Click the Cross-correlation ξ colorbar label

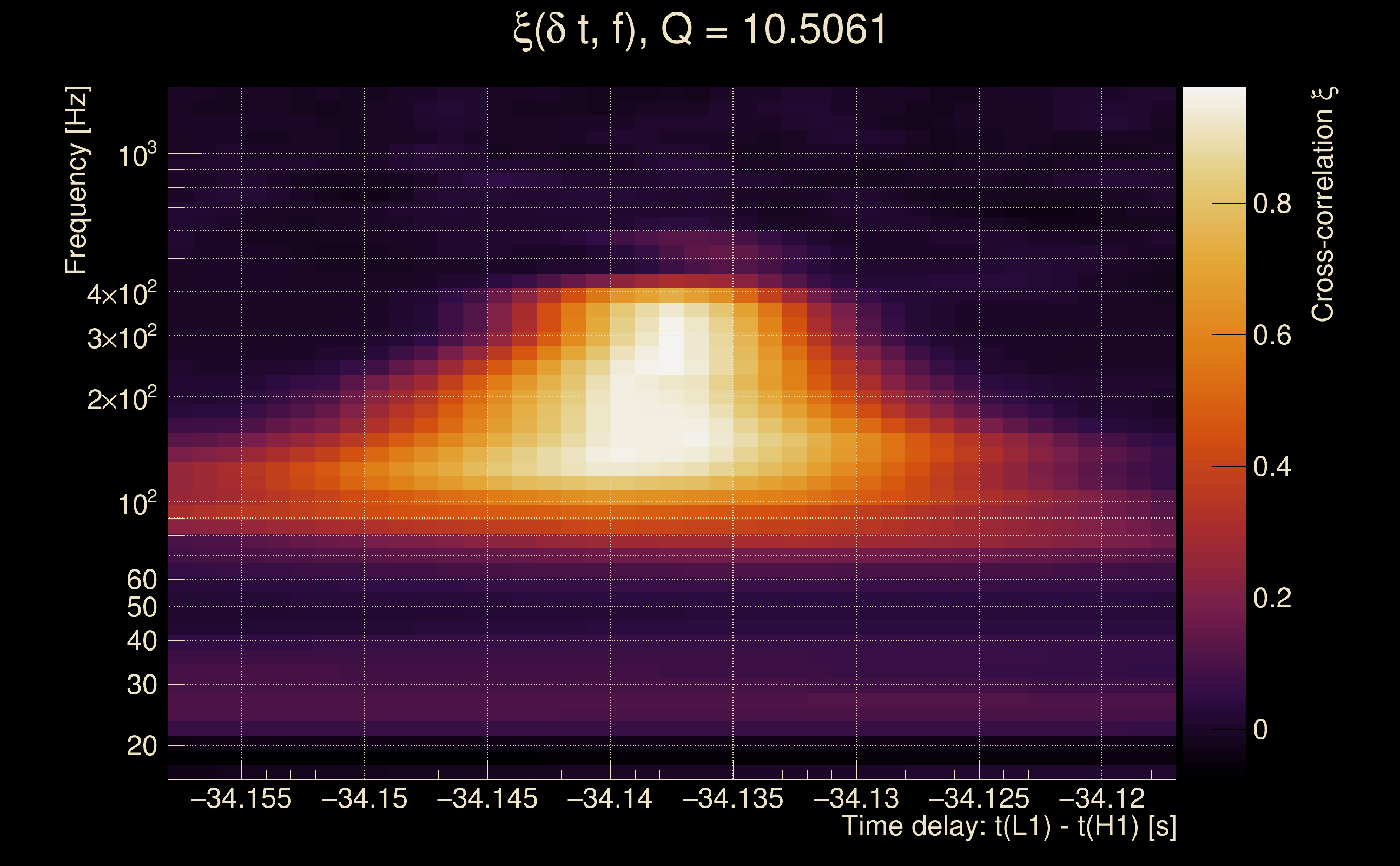(x=1323, y=205)
